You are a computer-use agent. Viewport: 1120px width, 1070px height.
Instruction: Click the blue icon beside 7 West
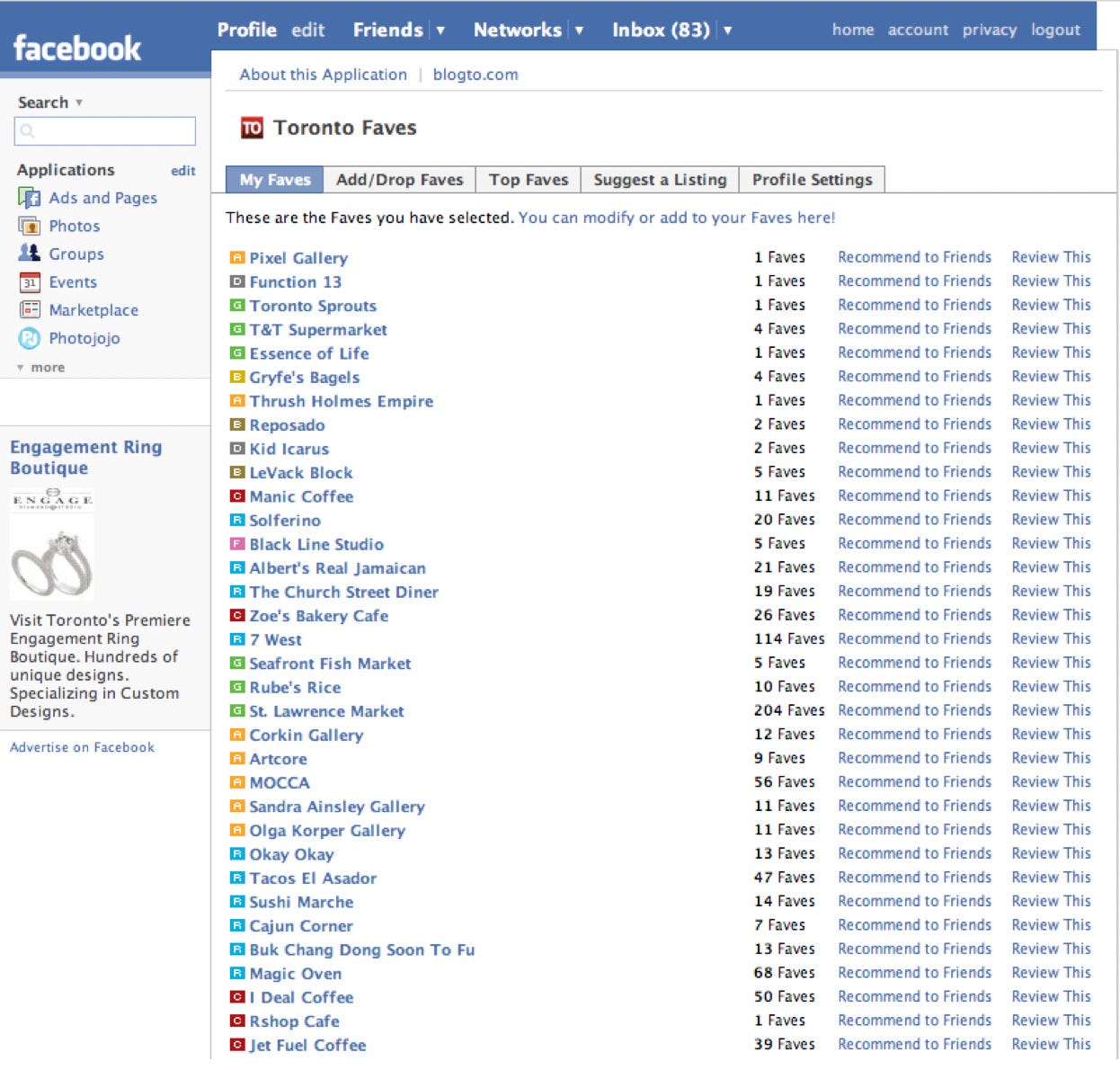point(237,639)
